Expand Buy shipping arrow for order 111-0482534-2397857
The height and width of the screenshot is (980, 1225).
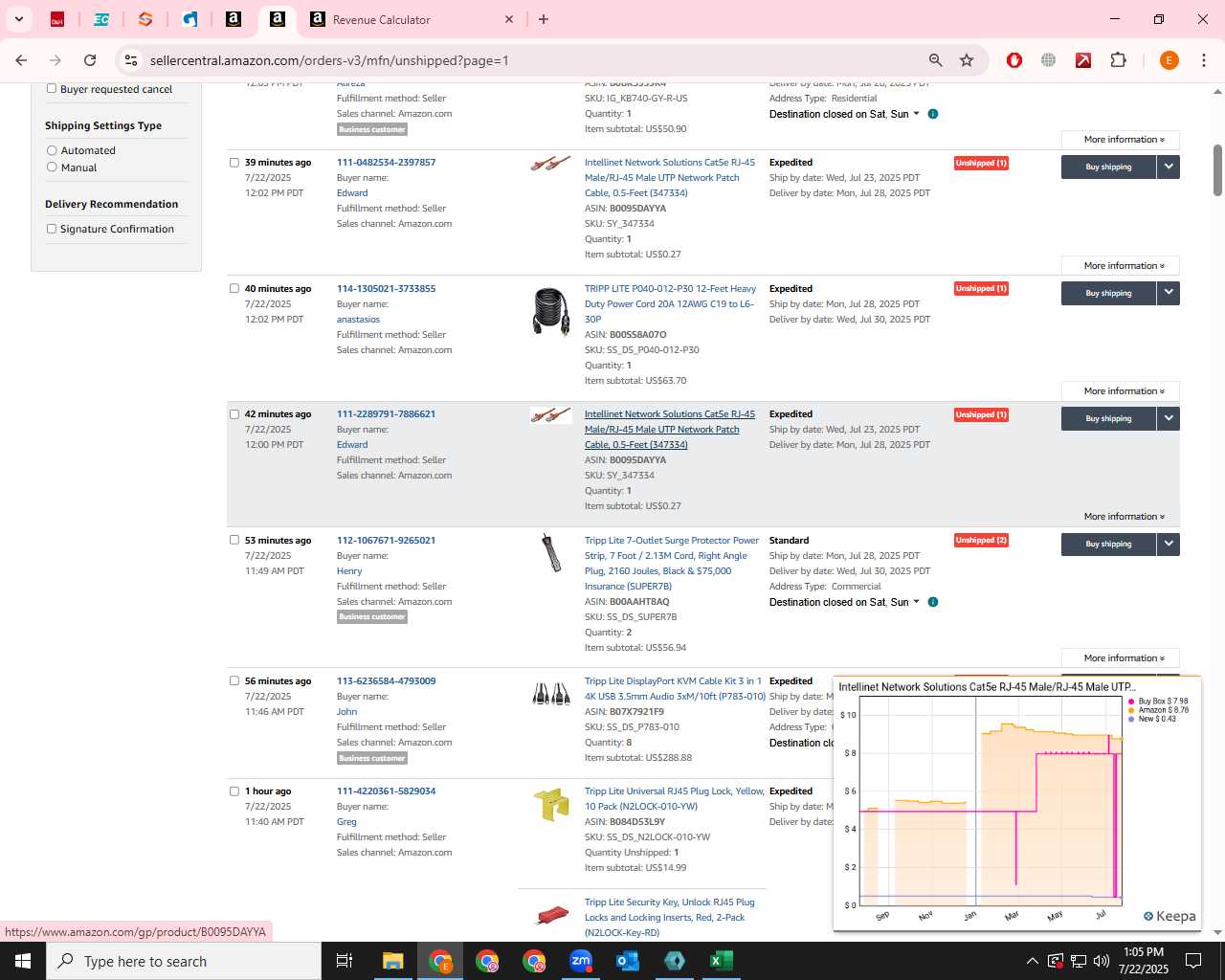pyautogui.click(x=1169, y=167)
